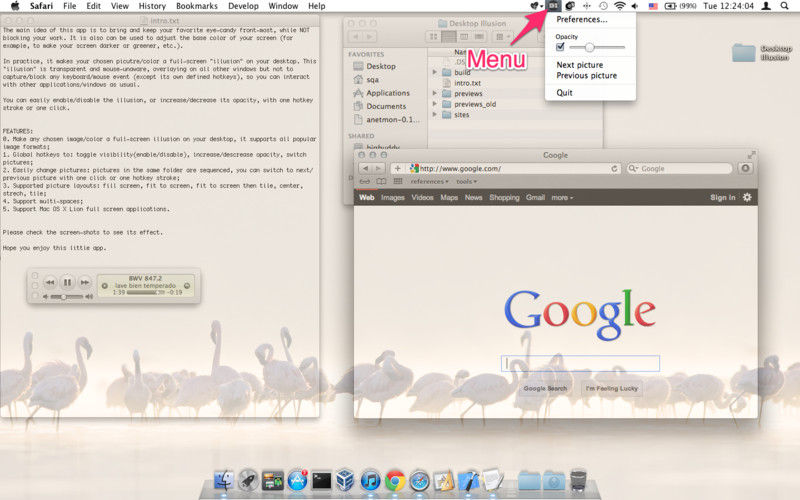800x500 pixels.
Task: Select intro.txt in the Finder file list
Action: tap(467, 83)
